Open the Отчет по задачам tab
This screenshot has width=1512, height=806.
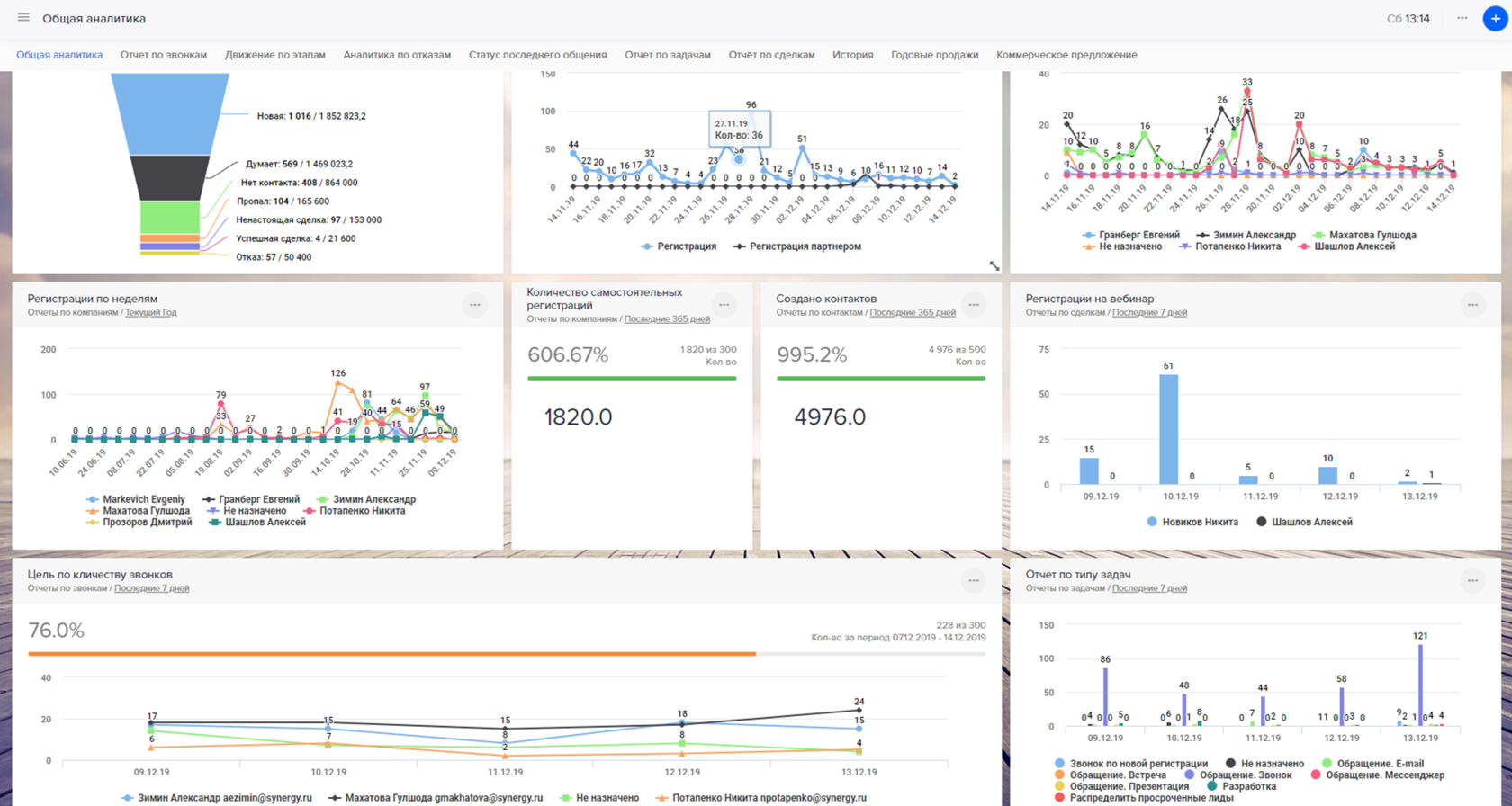(668, 55)
